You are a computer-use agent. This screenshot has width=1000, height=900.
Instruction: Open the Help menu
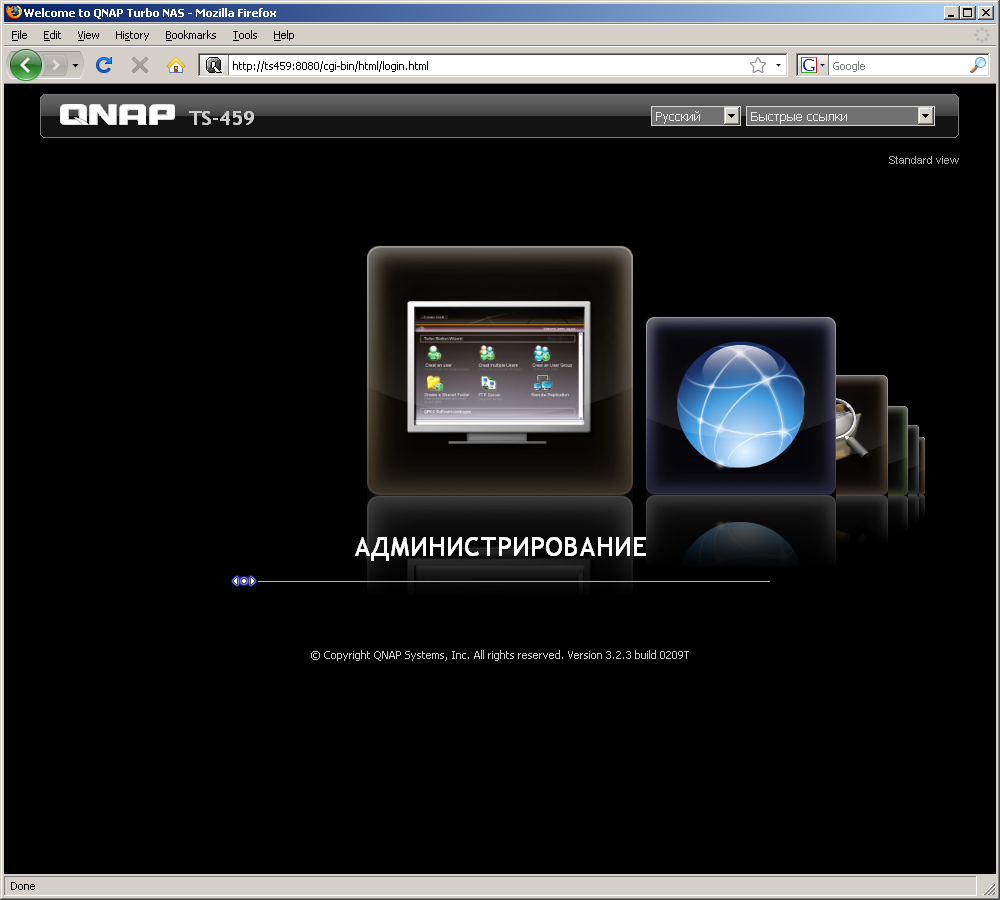click(284, 35)
